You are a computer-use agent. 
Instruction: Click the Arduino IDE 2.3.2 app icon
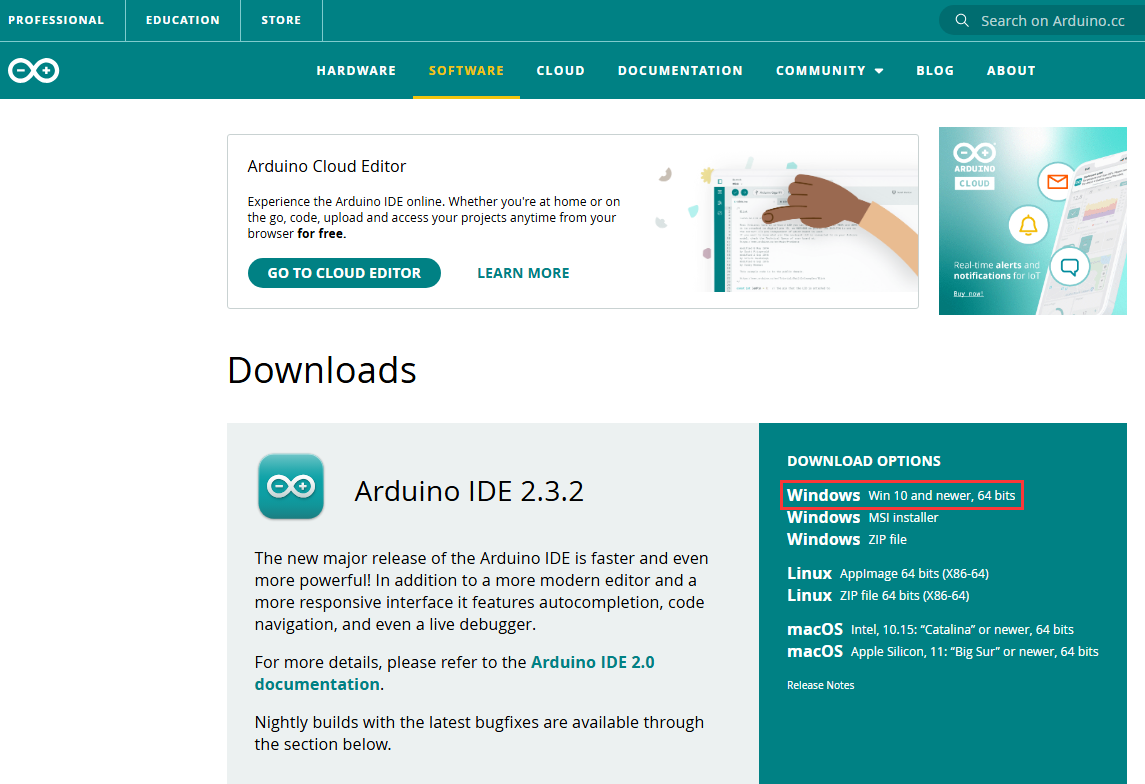291,486
